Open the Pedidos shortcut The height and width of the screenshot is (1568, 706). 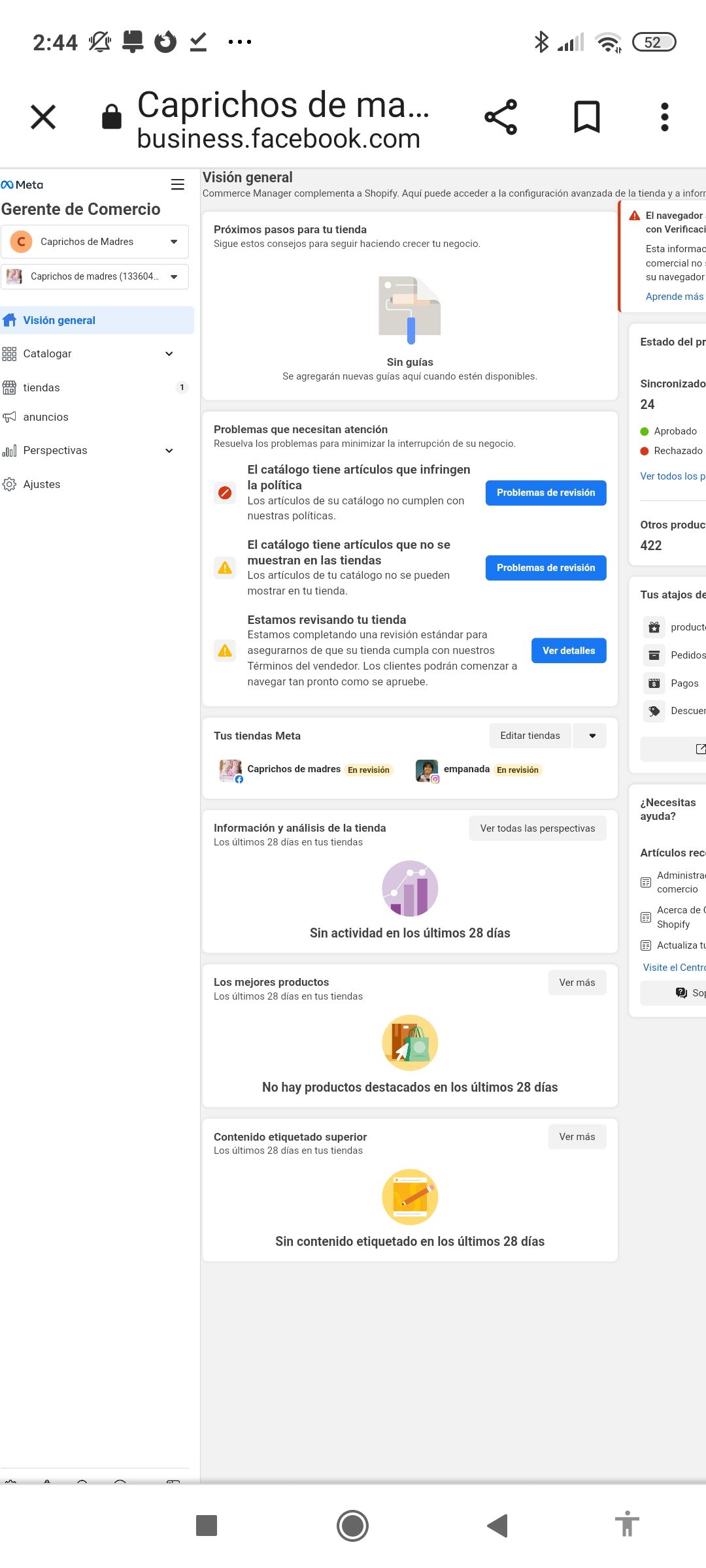point(674,655)
